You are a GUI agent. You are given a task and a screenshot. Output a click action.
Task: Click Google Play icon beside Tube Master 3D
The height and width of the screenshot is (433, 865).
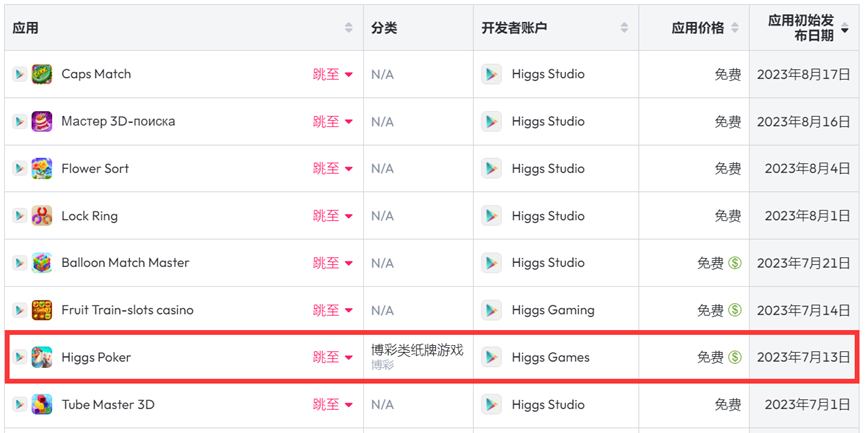coord(20,405)
